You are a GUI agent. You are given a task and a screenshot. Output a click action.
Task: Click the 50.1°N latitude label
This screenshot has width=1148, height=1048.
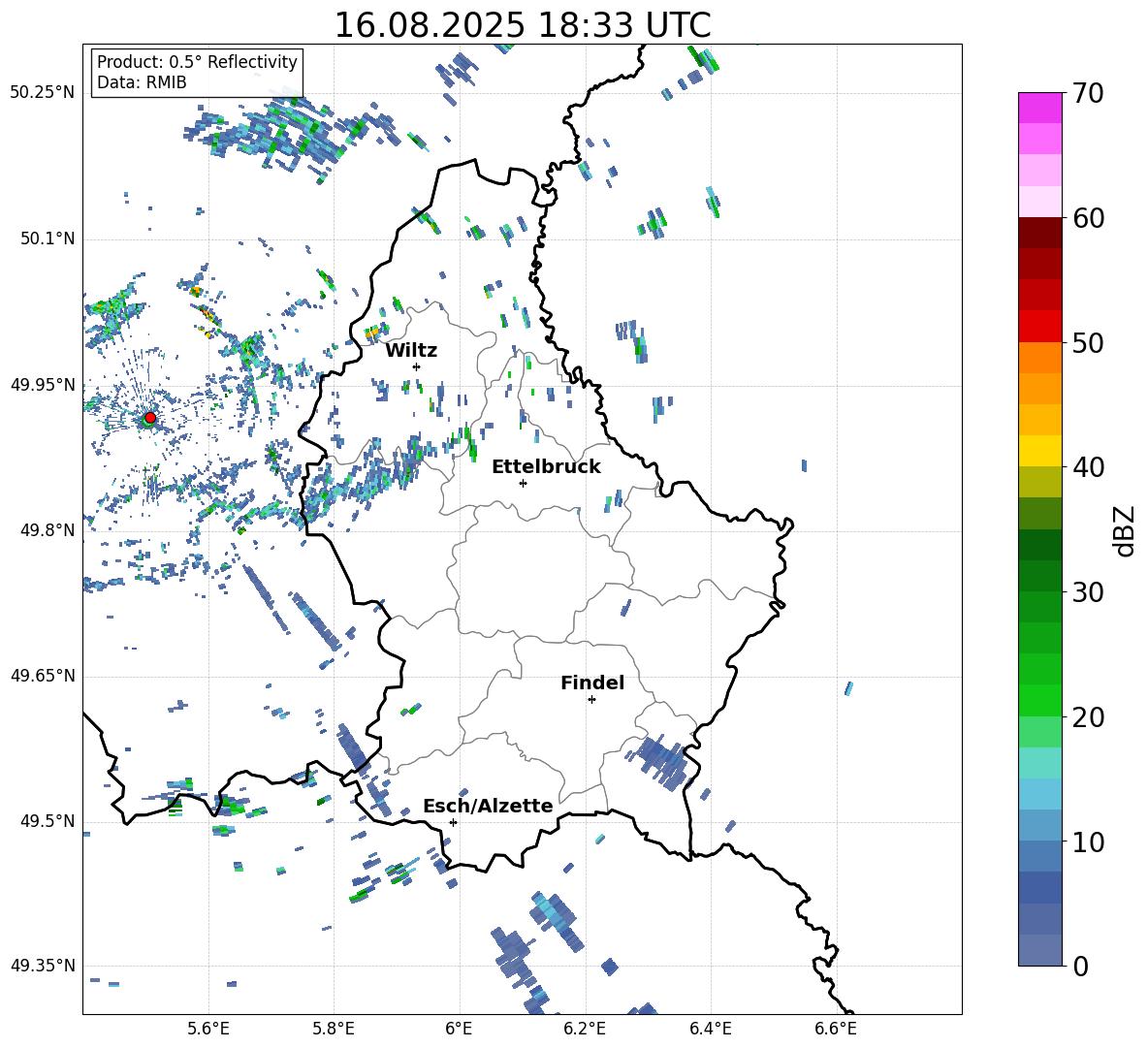[x=48, y=238]
